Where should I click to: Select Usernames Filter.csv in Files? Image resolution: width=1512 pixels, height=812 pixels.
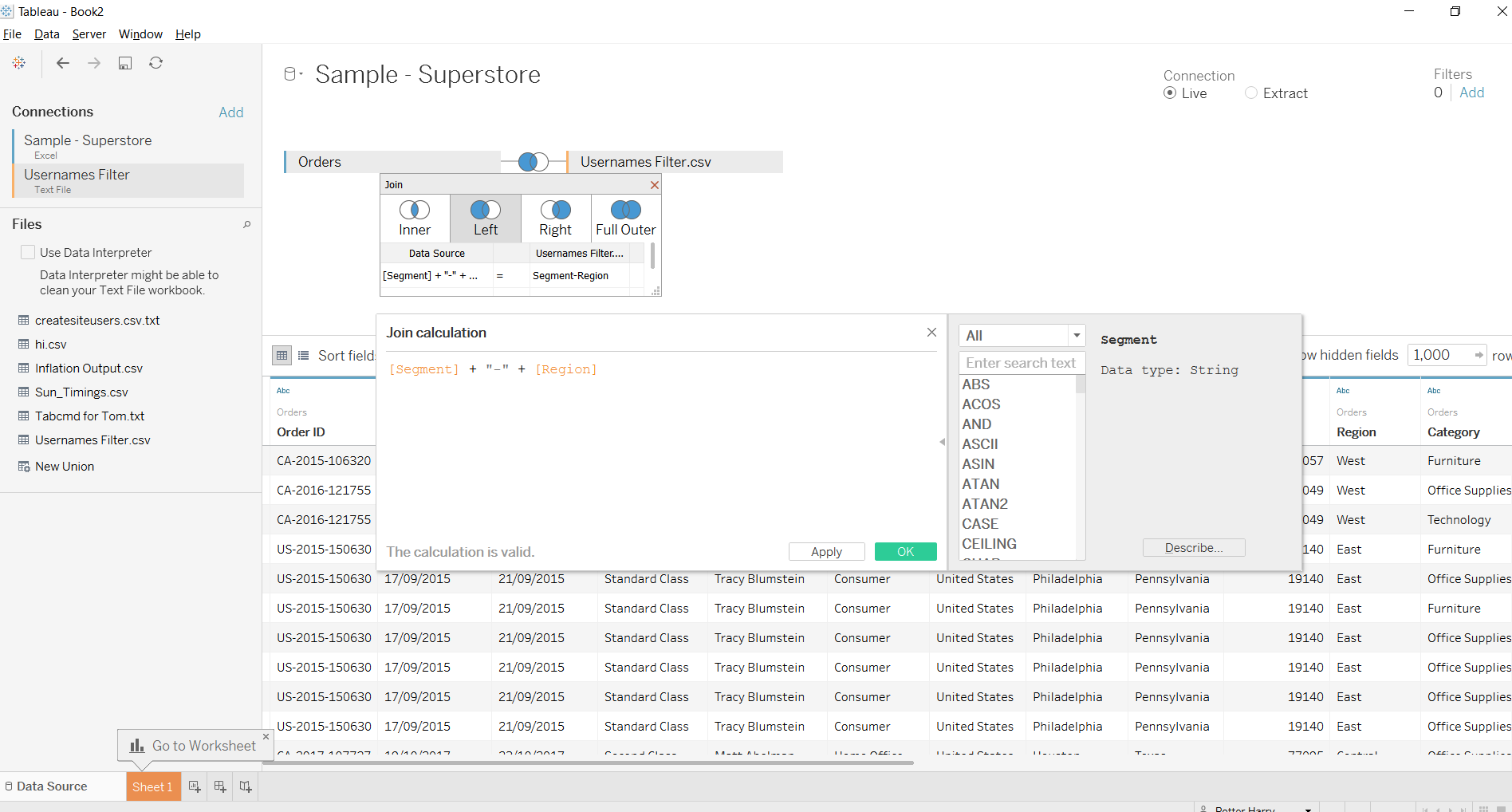93,440
